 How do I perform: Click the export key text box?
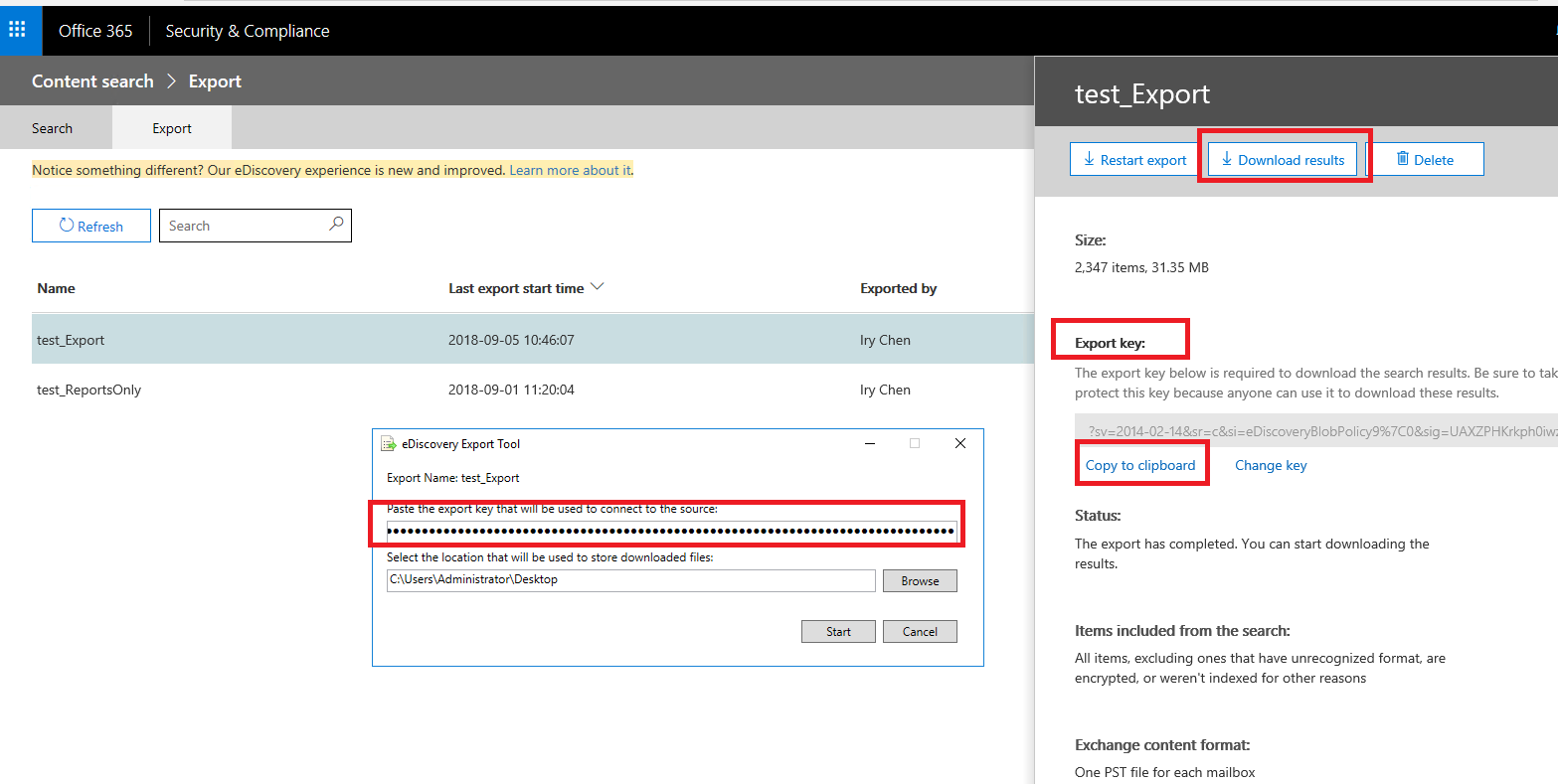1316,430
